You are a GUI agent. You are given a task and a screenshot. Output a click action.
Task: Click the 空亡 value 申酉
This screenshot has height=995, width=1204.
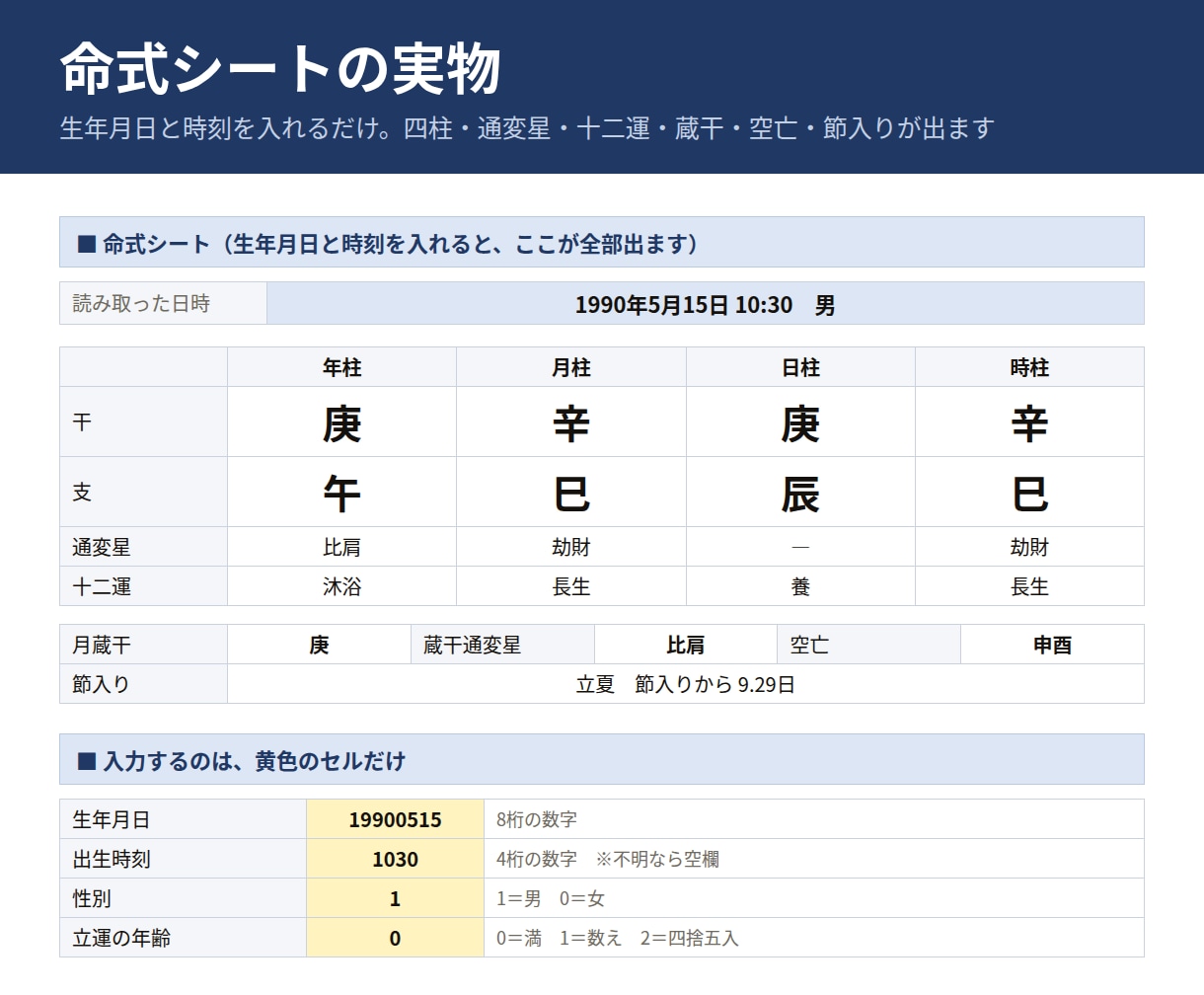pyautogui.click(x=1052, y=645)
